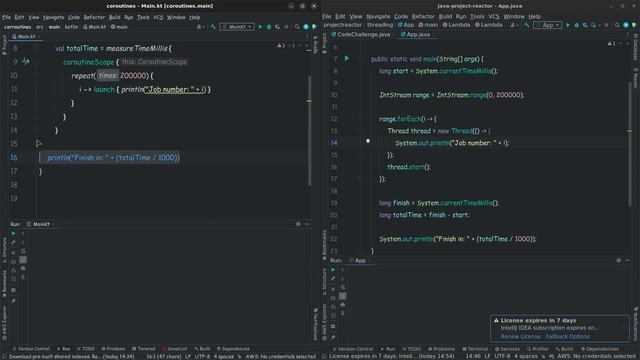Image resolution: width=640 pixels, height=360 pixels.
Task: Click AWS credentials status in right window
Action: [598, 356]
